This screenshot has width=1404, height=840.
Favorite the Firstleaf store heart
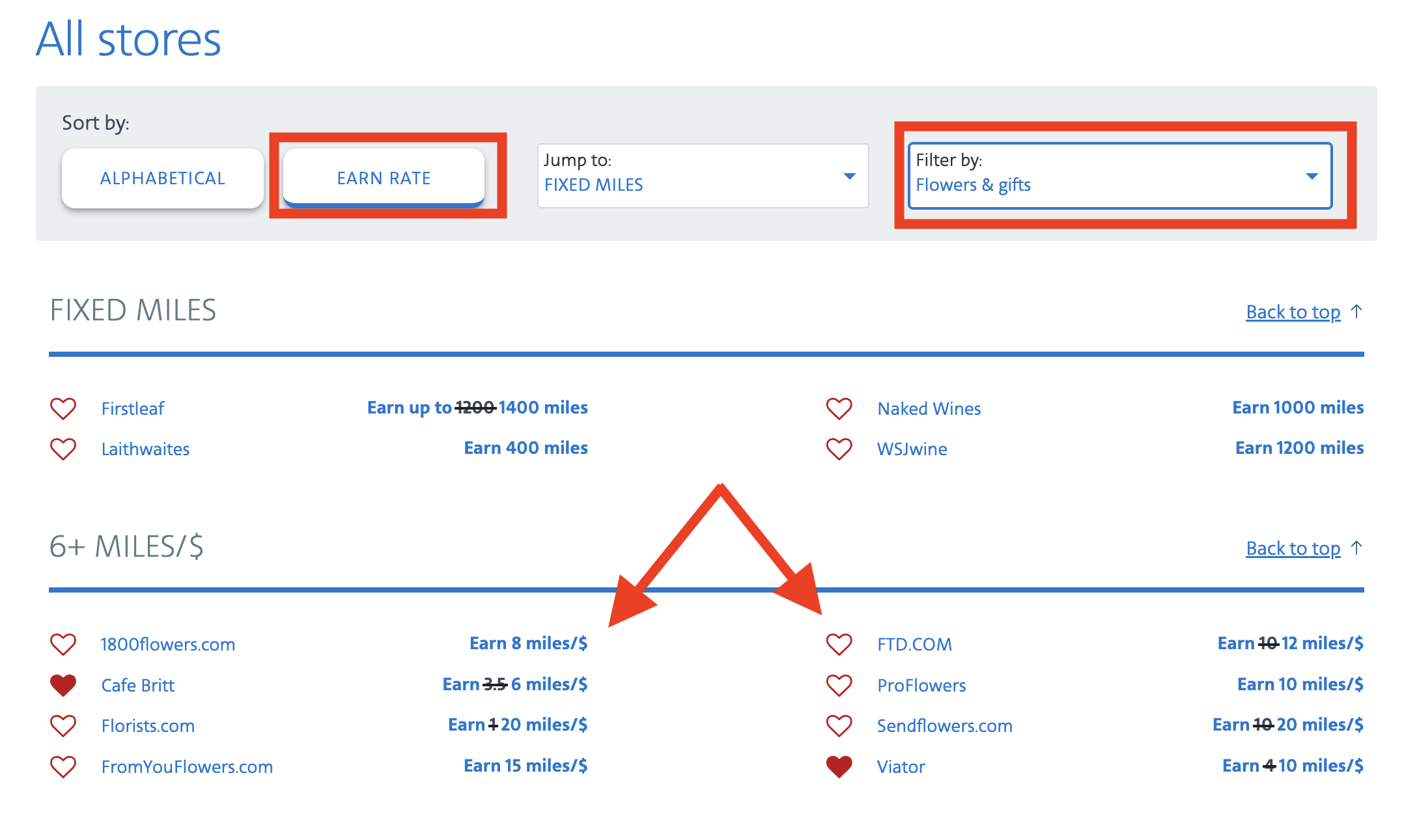[x=63, y=408]
